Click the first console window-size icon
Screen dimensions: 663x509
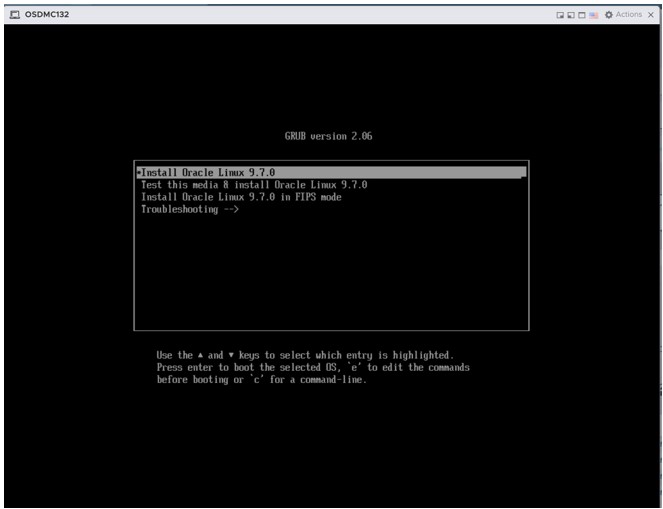(x=560, y=15)
